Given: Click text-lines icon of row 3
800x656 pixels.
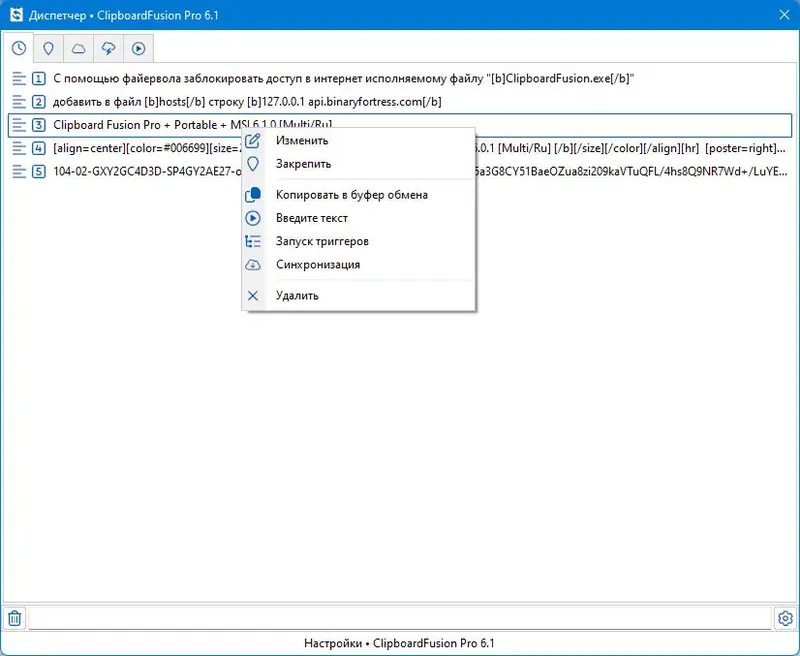Looking at the screenshot, I should click(19, 125).
